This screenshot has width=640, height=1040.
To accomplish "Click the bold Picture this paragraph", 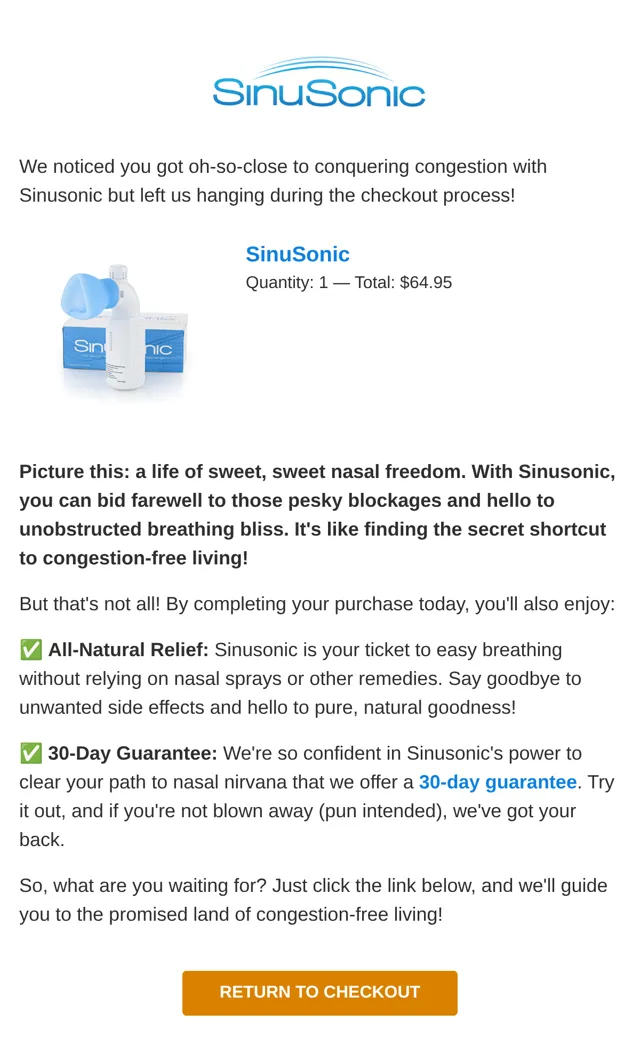I will (x=317, y=515).
